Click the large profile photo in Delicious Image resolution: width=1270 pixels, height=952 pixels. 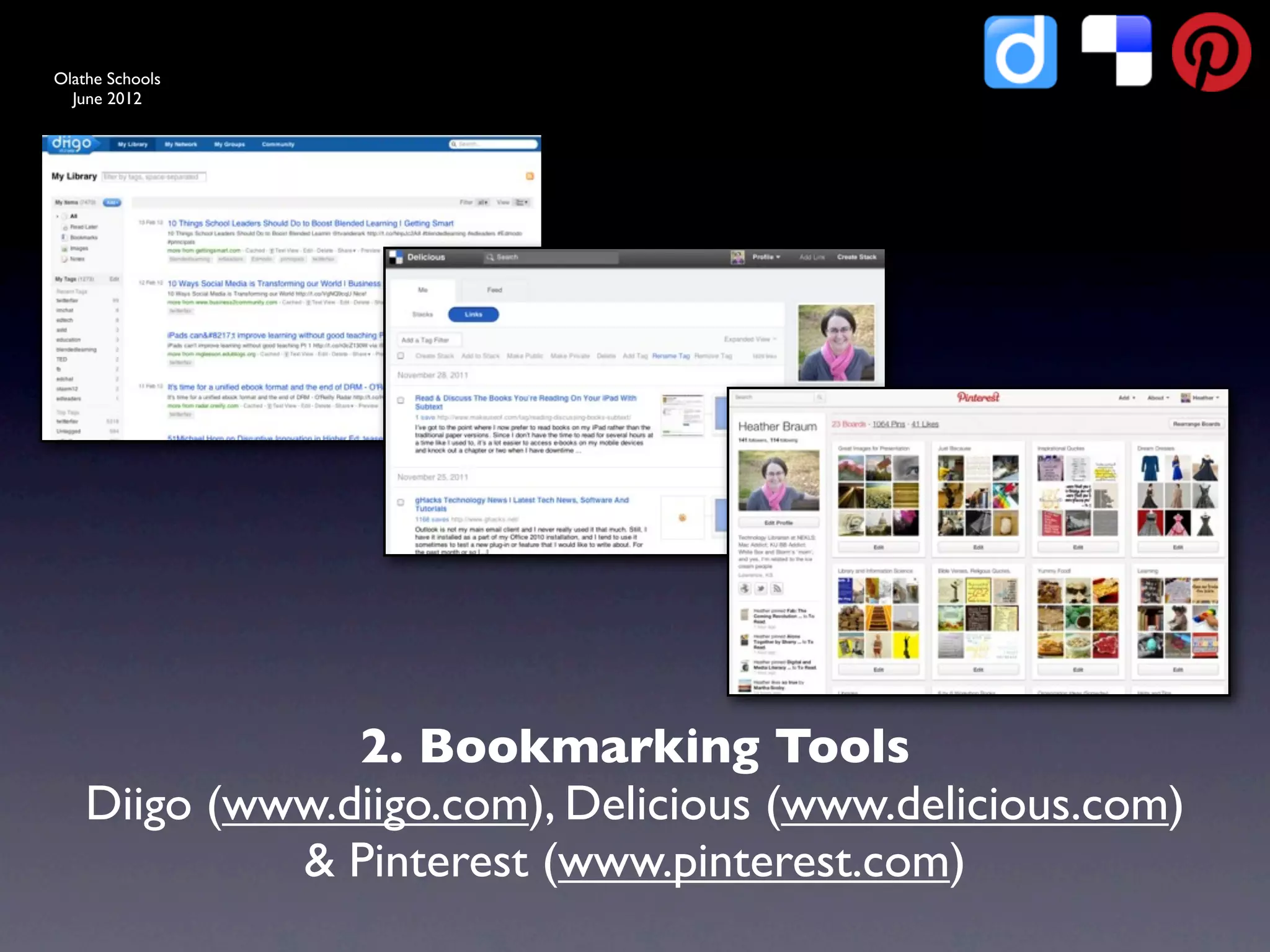click(836, 342)
